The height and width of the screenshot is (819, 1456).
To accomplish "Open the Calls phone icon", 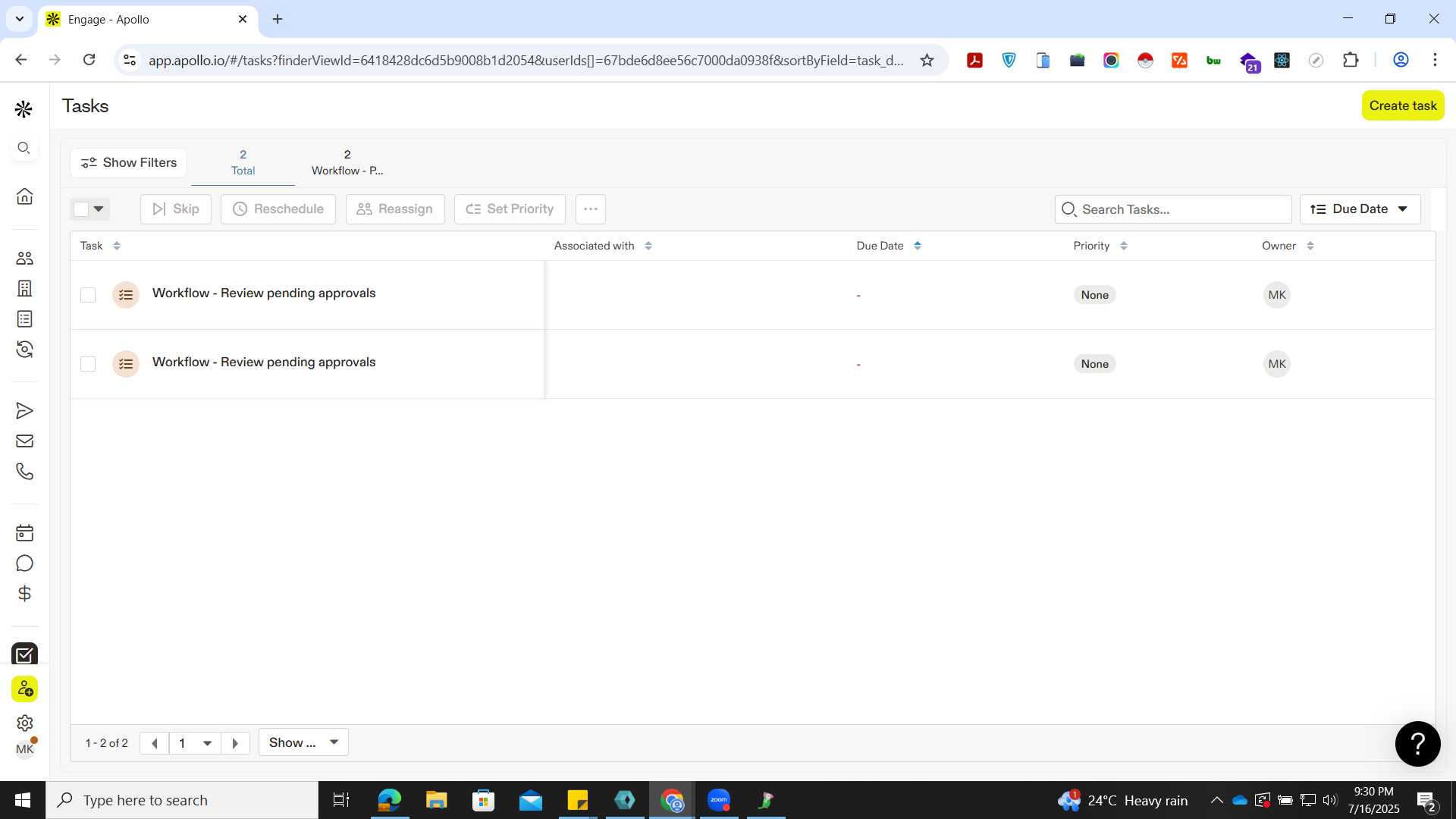I will pyautogui.click(x=24, y=472).
